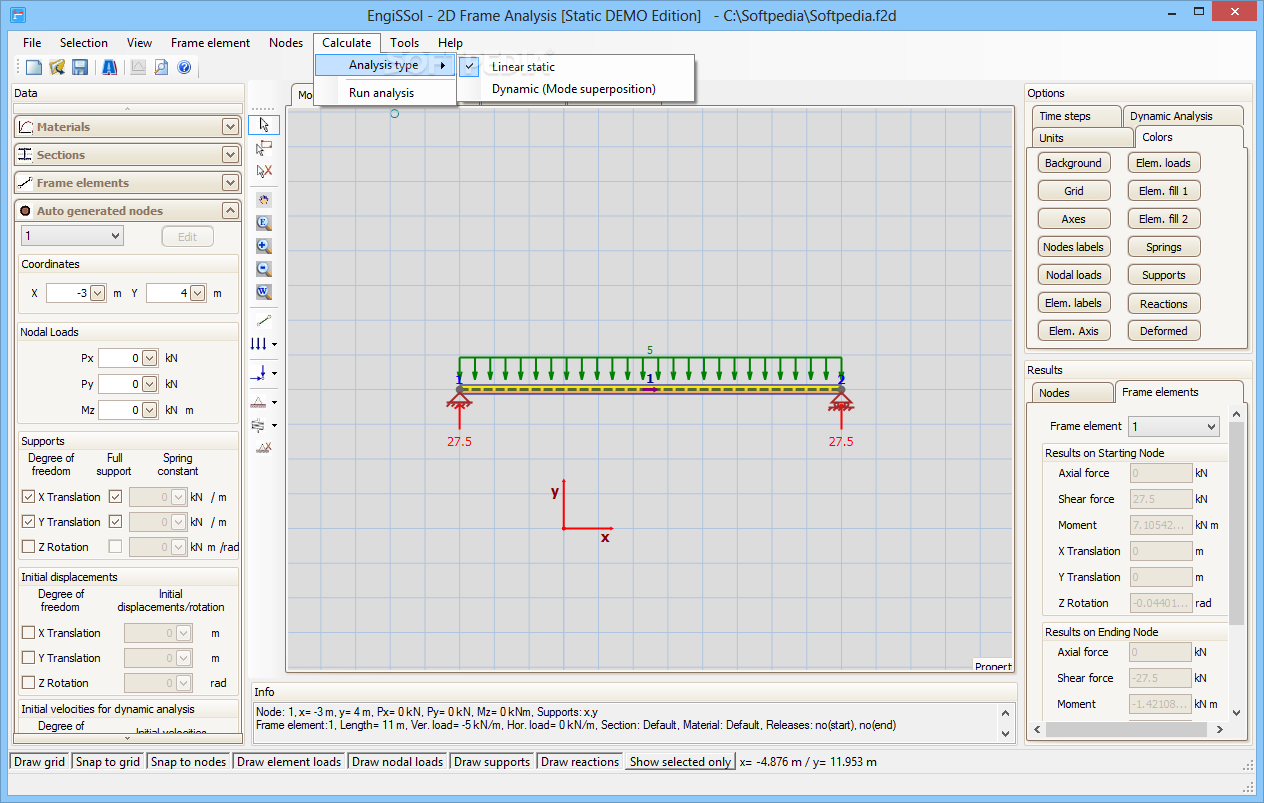Click the Reactions color button
The height and width of the screenshot is (803, 1264).
coord(1164,304)
